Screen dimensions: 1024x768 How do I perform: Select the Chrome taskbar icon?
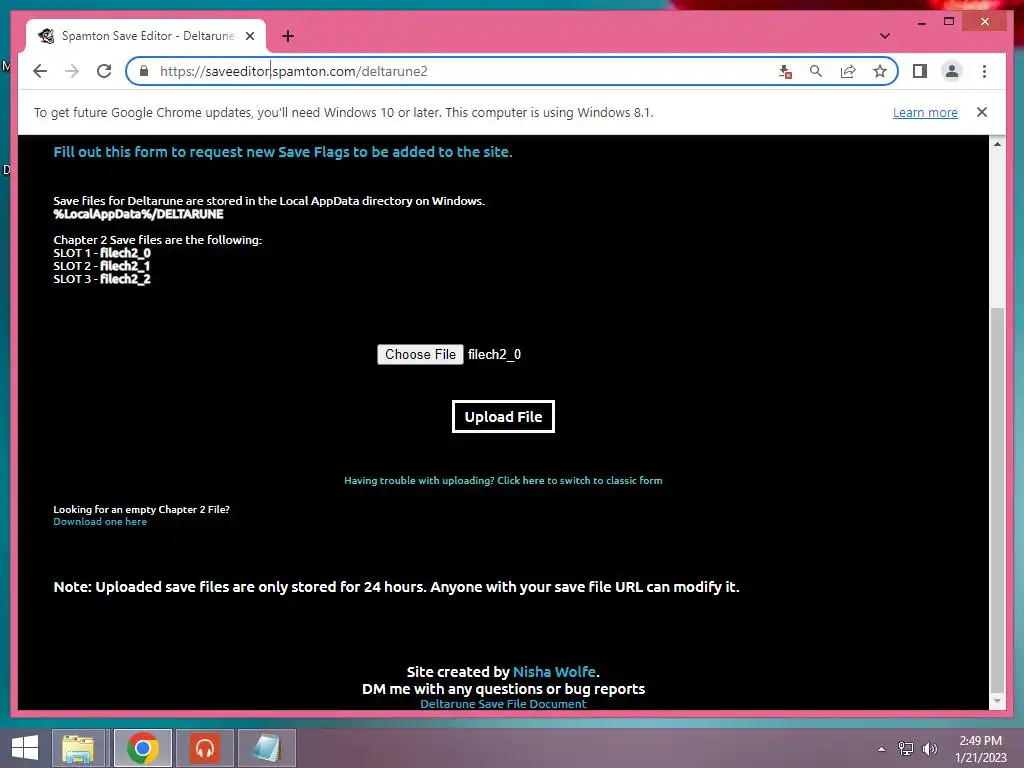142,748
